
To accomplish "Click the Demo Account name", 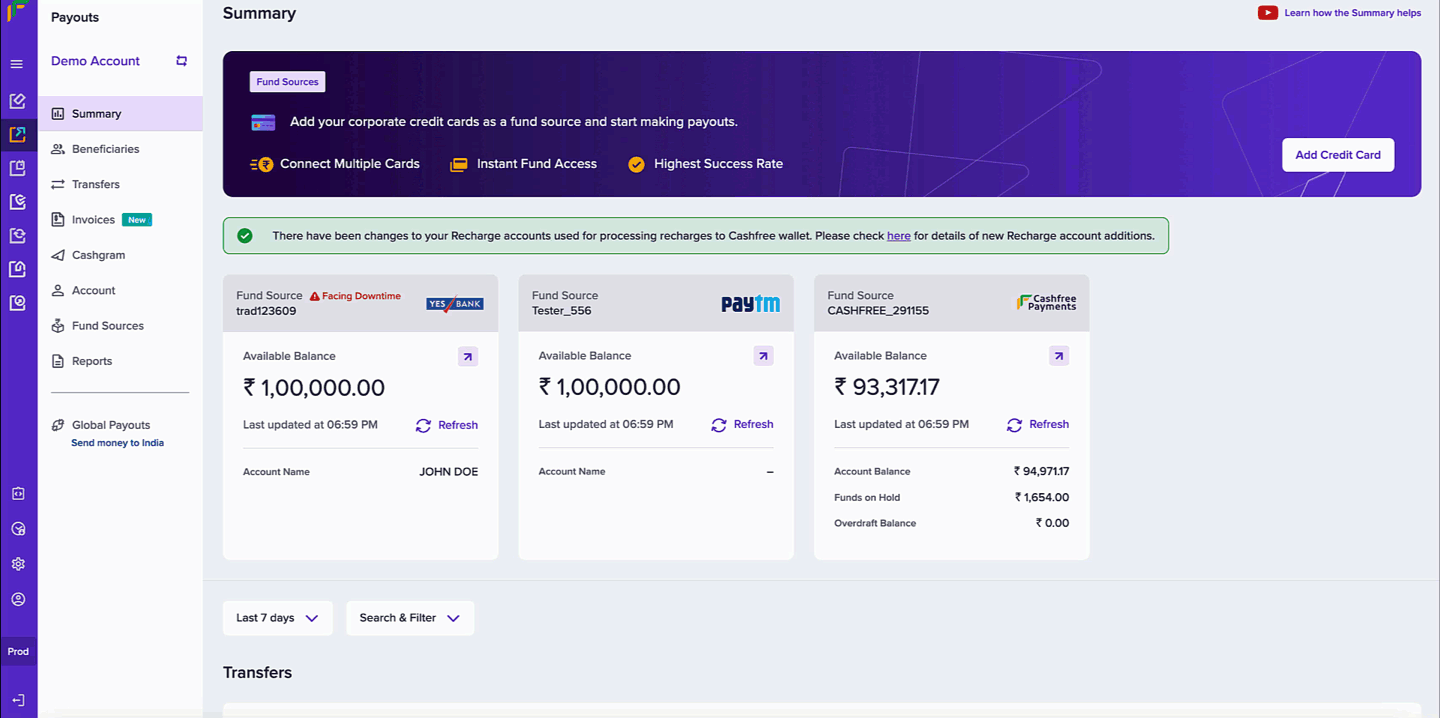I will [x=95, y=61].
